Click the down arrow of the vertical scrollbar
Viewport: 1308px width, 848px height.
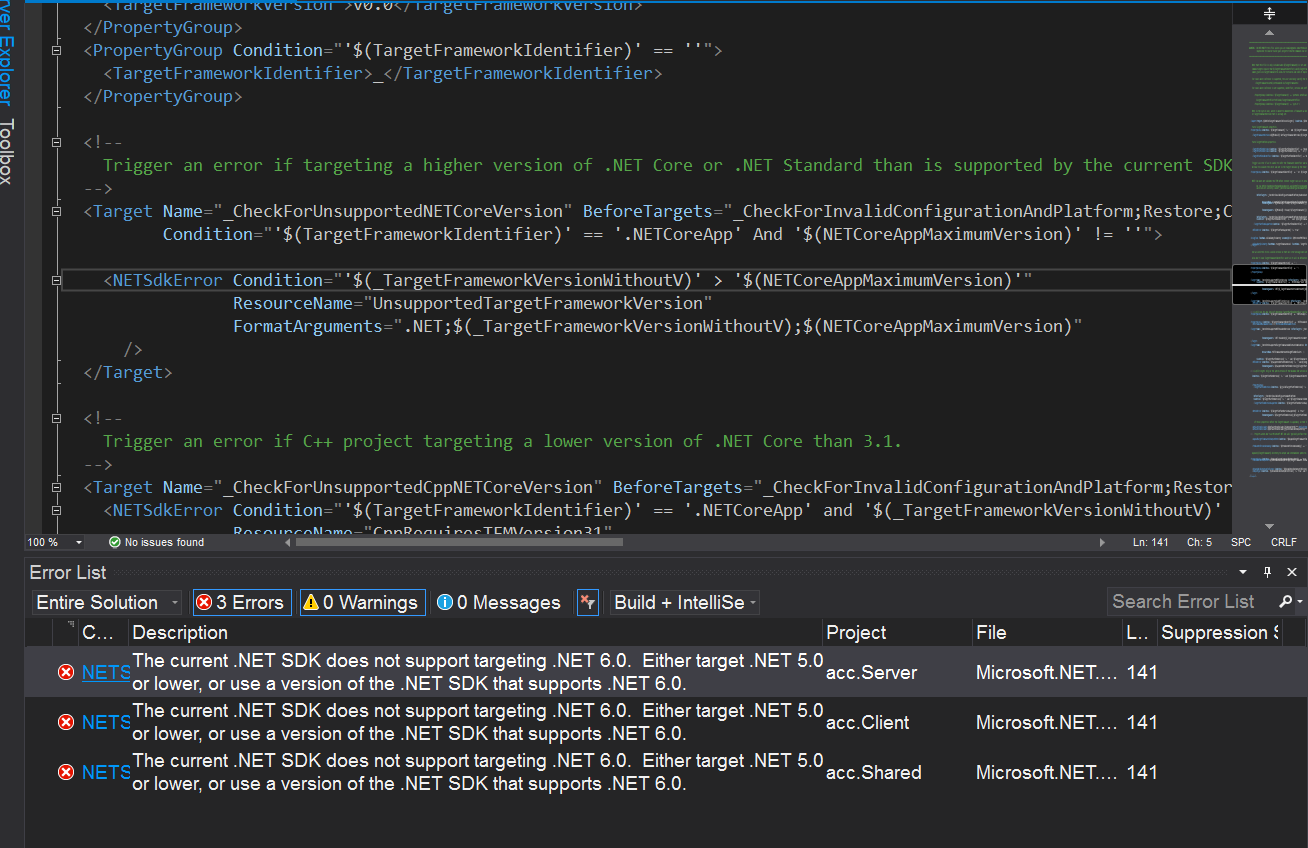click(x=1269, y=526)
